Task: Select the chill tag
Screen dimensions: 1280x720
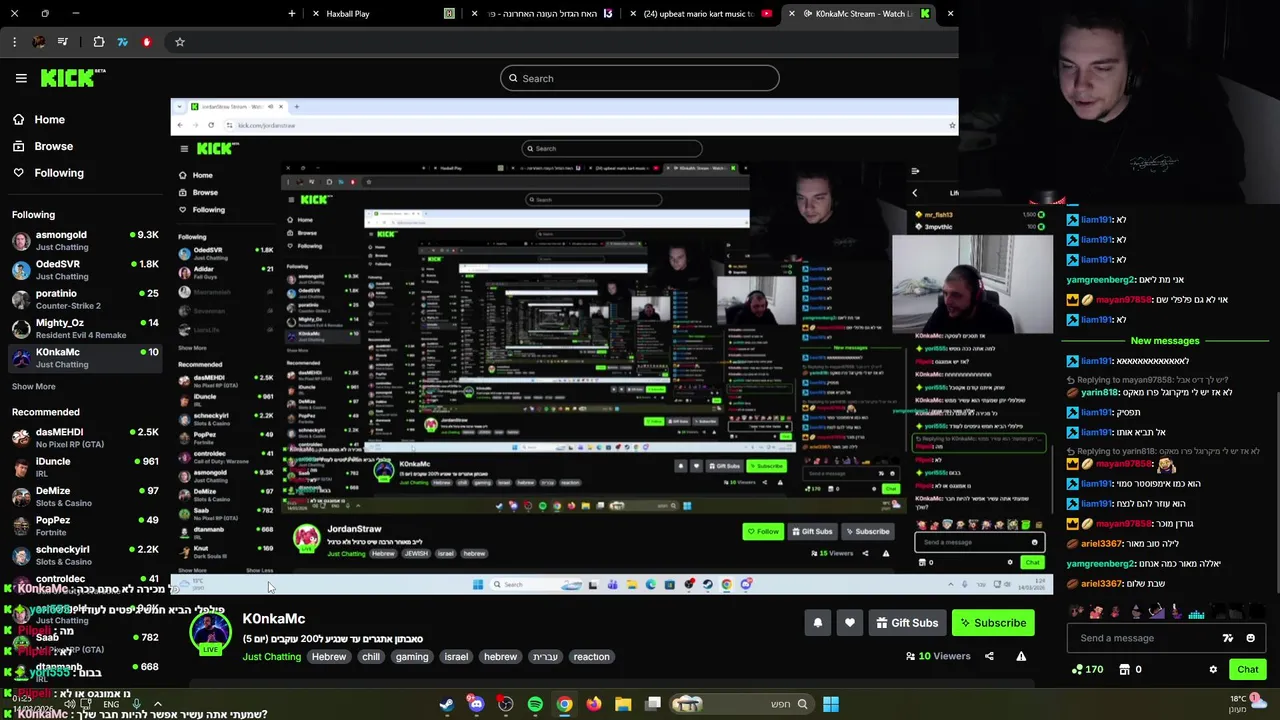Action: coord(371,657)
